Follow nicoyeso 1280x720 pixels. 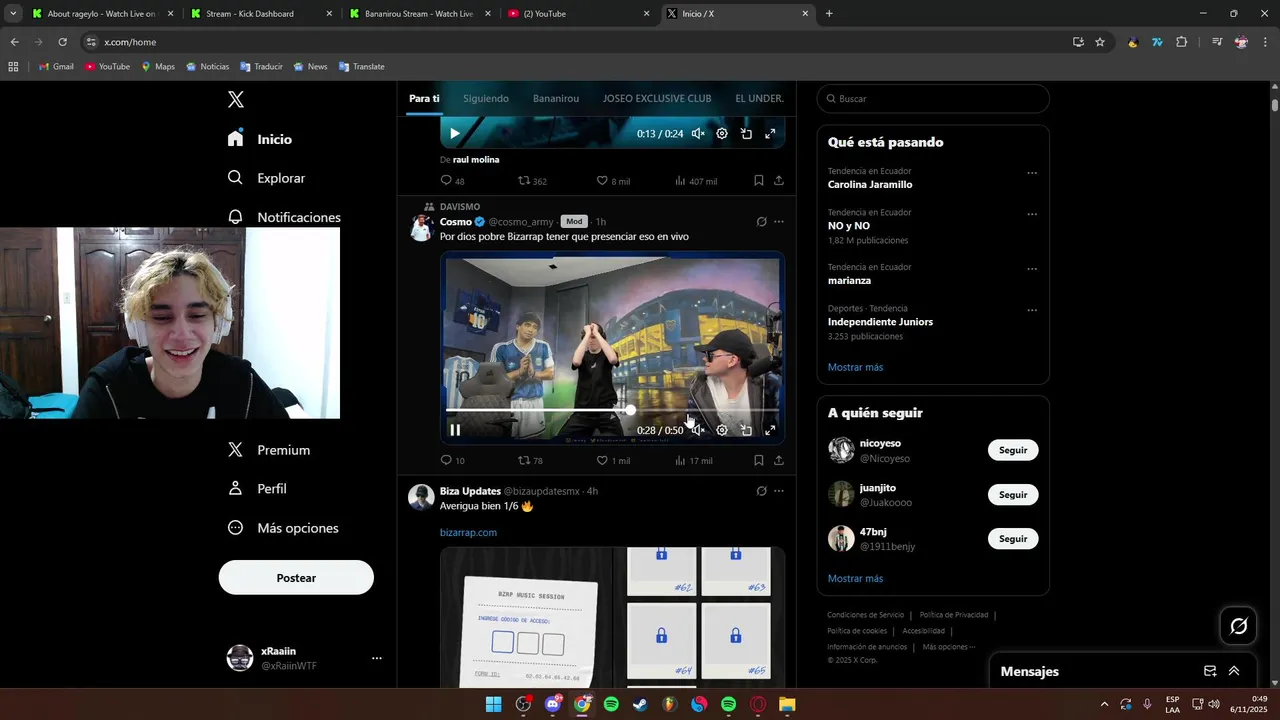pos(1013,450)
